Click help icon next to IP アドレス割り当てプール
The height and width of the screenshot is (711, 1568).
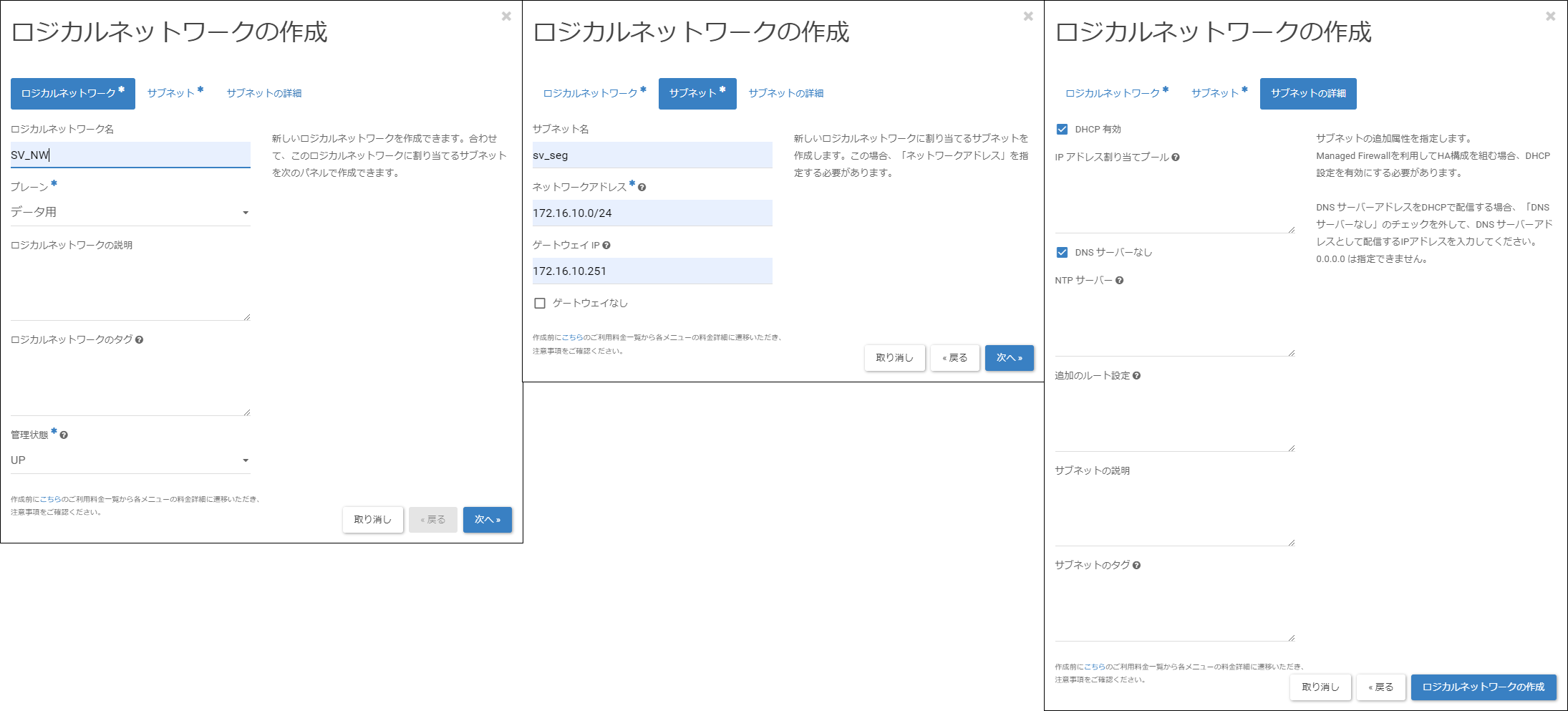pos(1176,158)
